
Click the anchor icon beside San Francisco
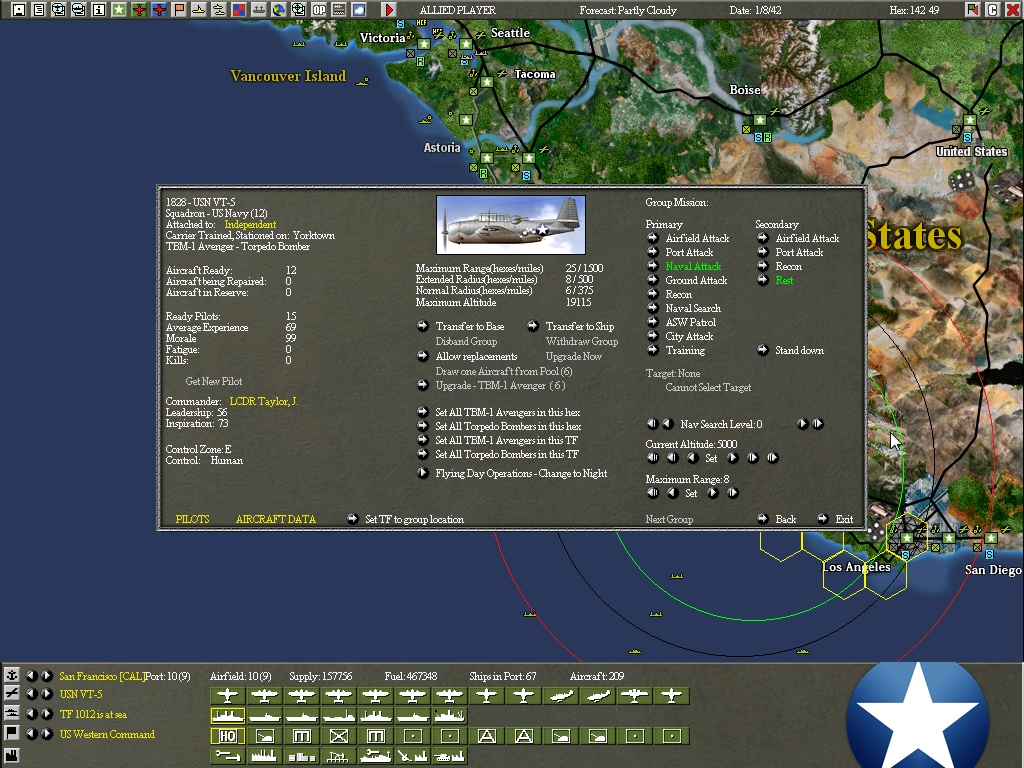(x=12, y=675)
